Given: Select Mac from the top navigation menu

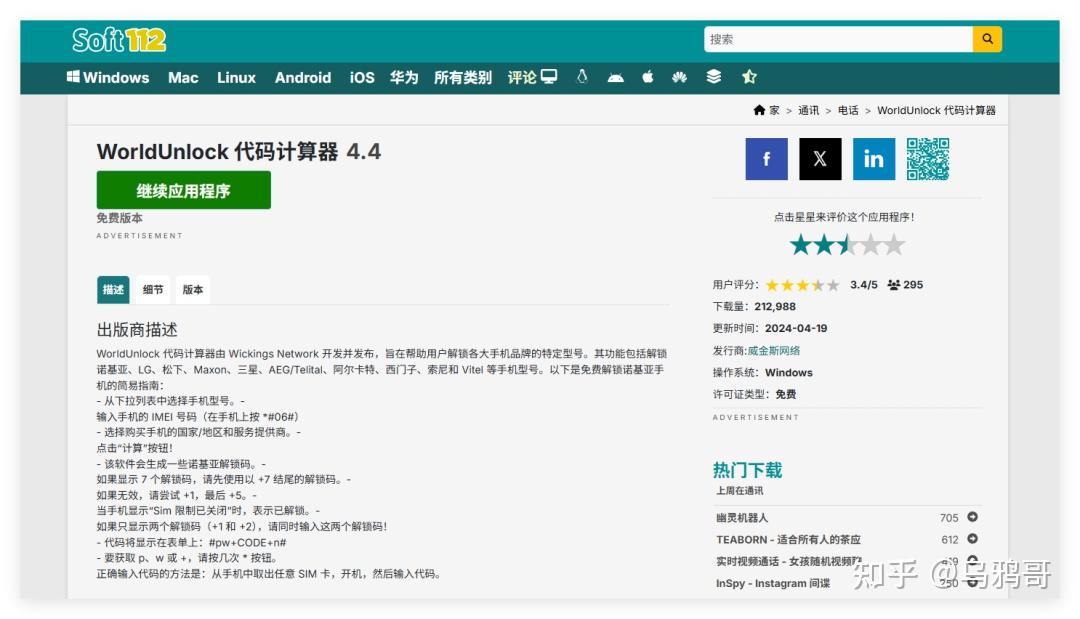Looking at the screenshot, I should 183,77.
